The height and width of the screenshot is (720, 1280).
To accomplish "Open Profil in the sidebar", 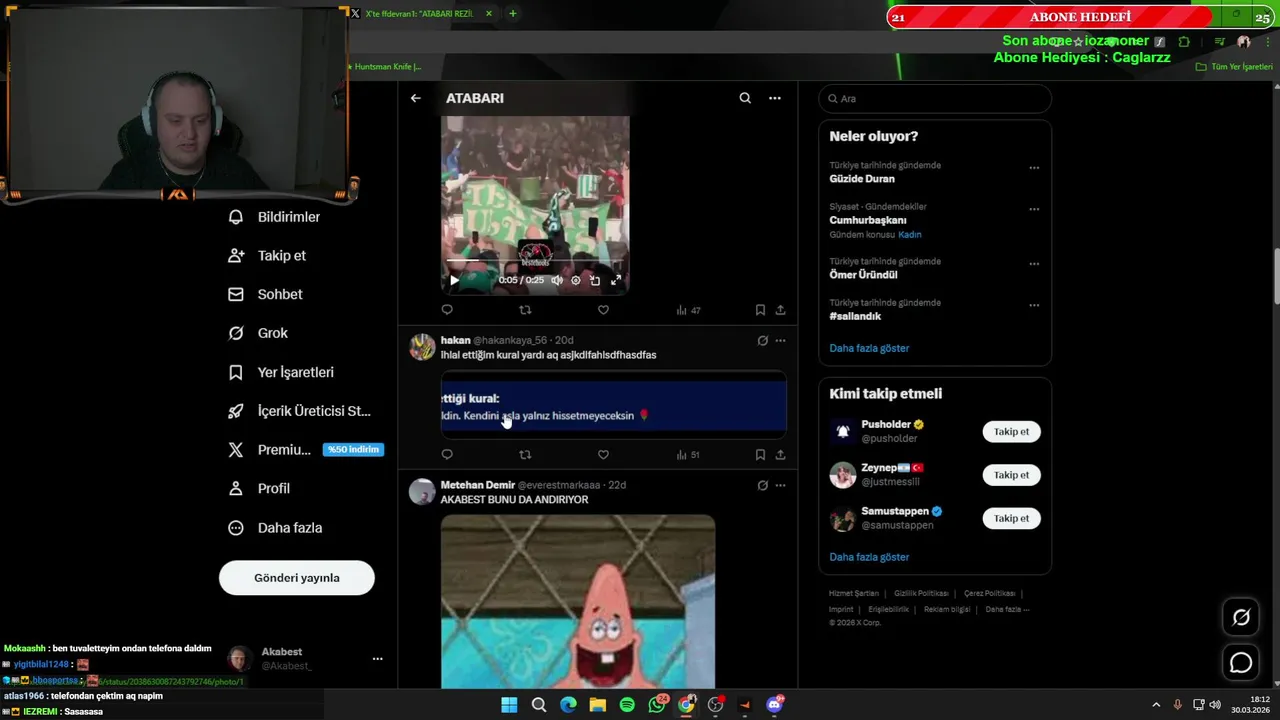I will pyautogui.click(x=260, y=489).
